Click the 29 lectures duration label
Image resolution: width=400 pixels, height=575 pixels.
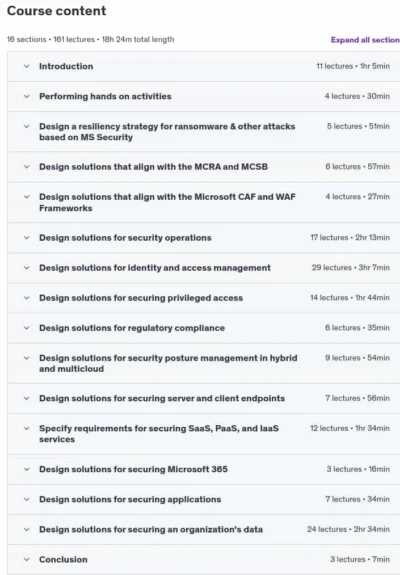[351, 268]
